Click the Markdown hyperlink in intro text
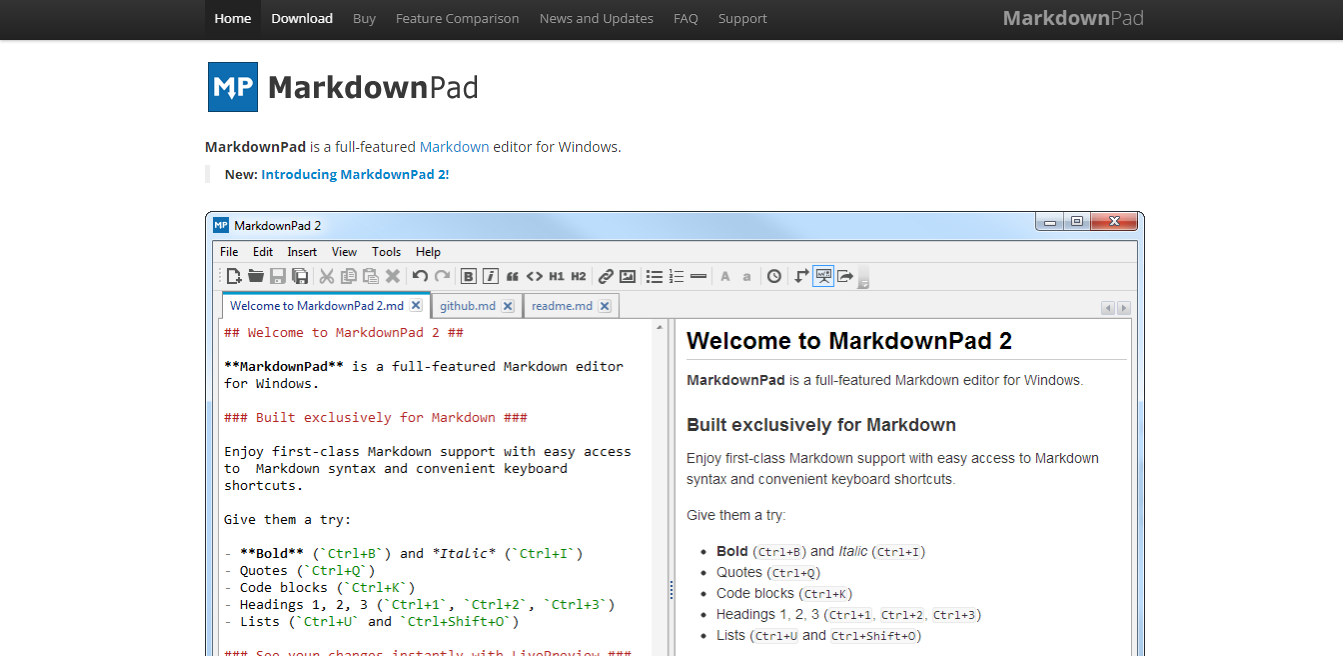1343x656 pixels. click(455, 147)
